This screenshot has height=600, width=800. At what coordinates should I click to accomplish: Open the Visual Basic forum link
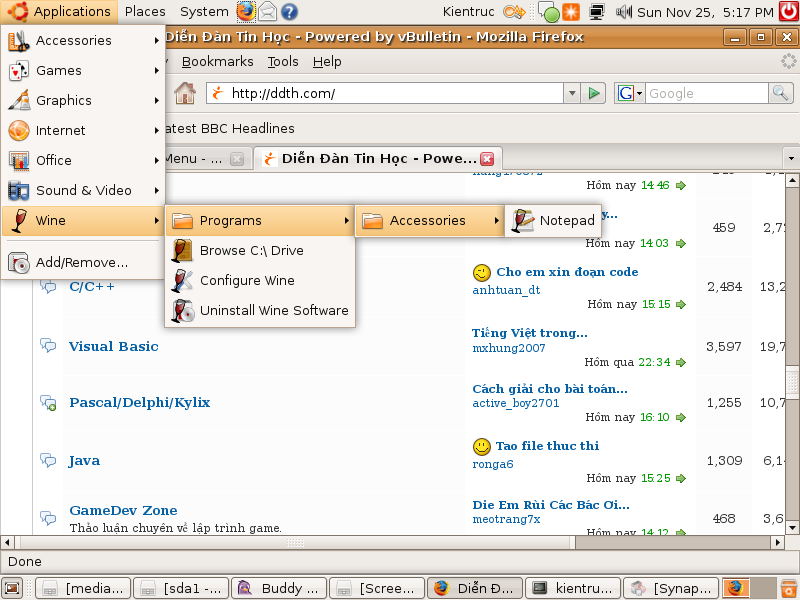113,347
